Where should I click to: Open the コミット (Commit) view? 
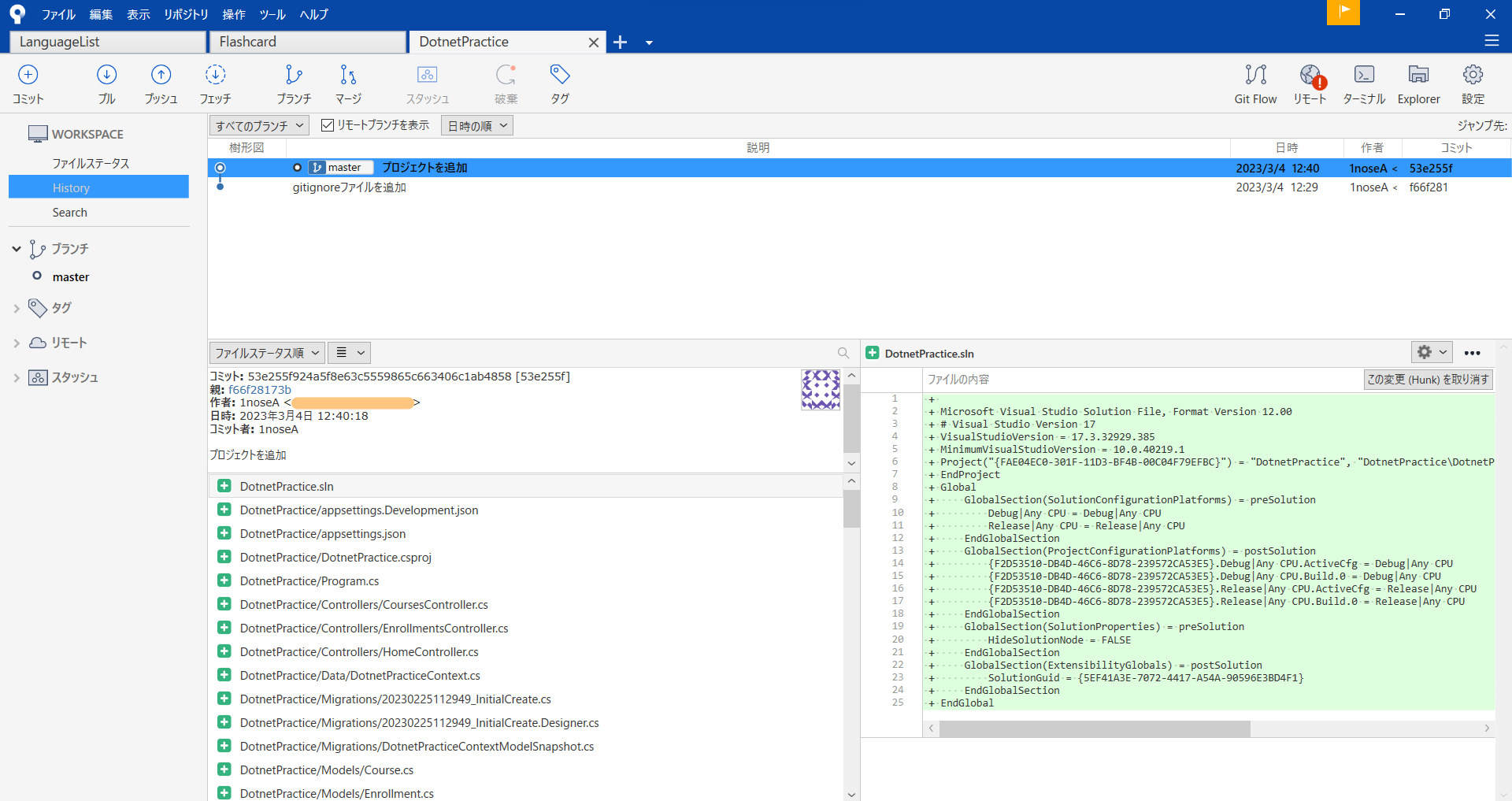tap(28, 83)
